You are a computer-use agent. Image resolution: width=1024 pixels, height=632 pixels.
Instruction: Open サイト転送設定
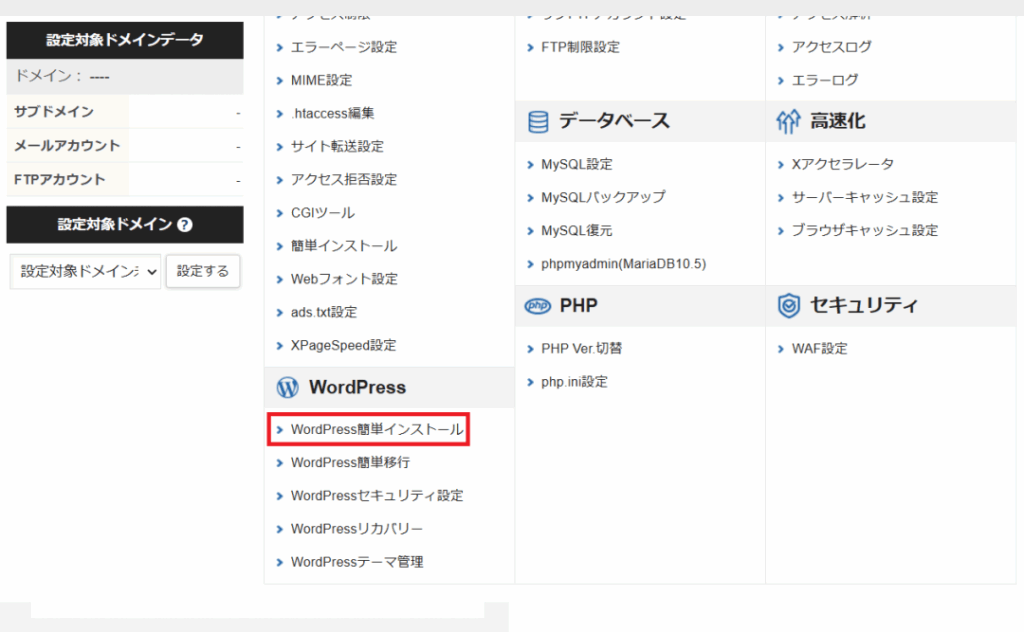(x=337, y=147)
